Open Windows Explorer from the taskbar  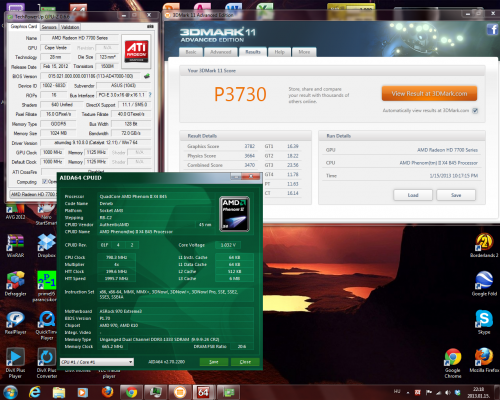pos(59,392)
